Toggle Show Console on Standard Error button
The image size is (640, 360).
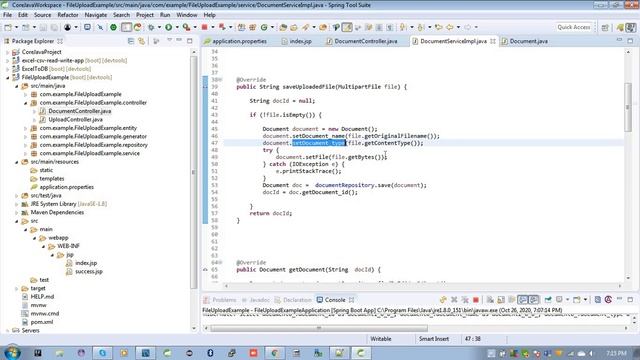[x=533, y=300]
